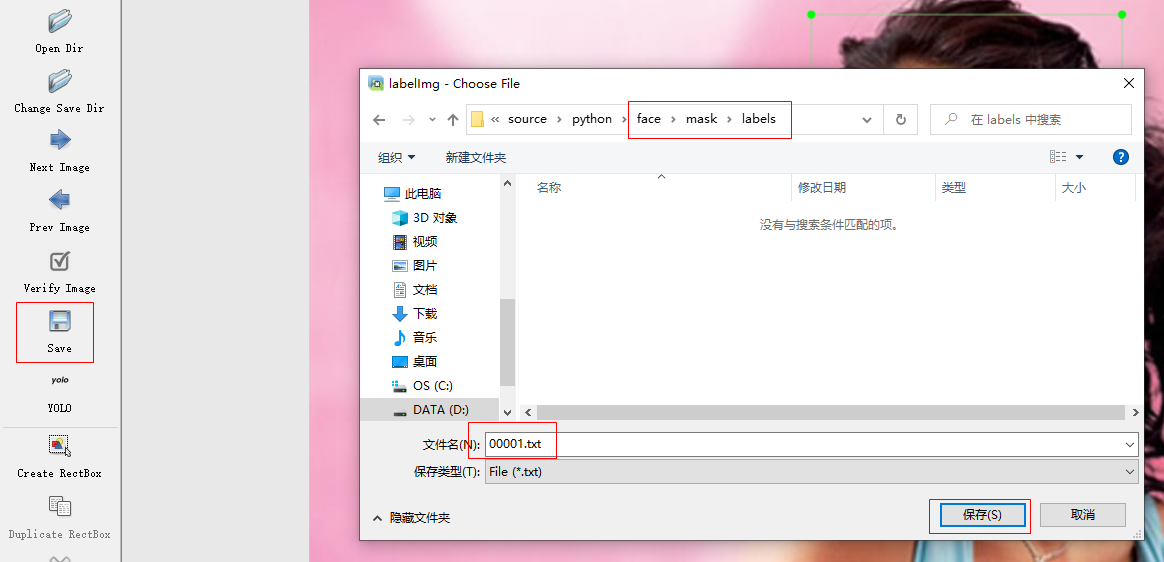Go to Prev Image arrow

tap(59, 200)
